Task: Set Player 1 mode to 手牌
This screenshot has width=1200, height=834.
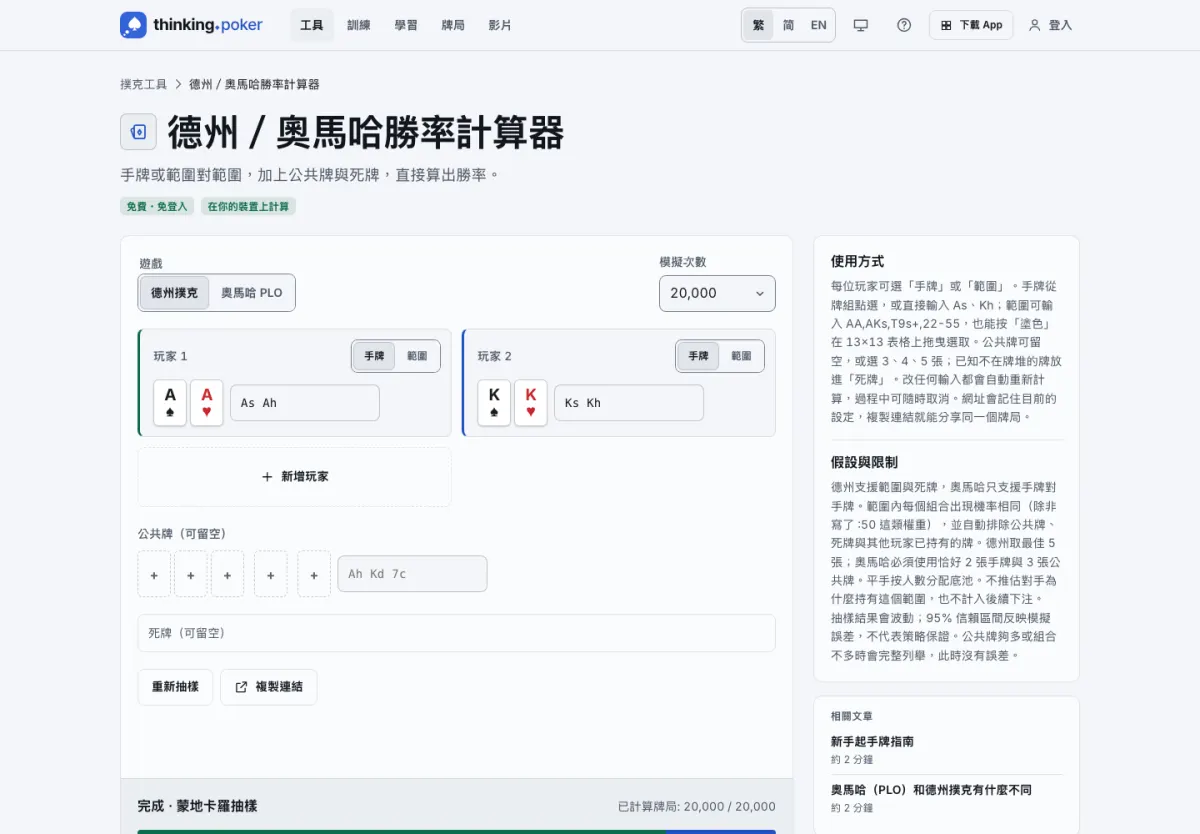Action: pos(374,356)
